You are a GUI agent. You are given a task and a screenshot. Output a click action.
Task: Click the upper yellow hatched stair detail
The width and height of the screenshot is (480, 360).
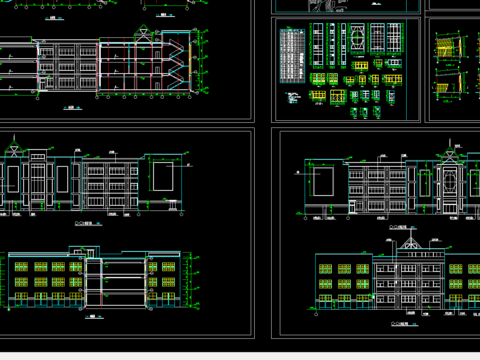coord(449,47)
